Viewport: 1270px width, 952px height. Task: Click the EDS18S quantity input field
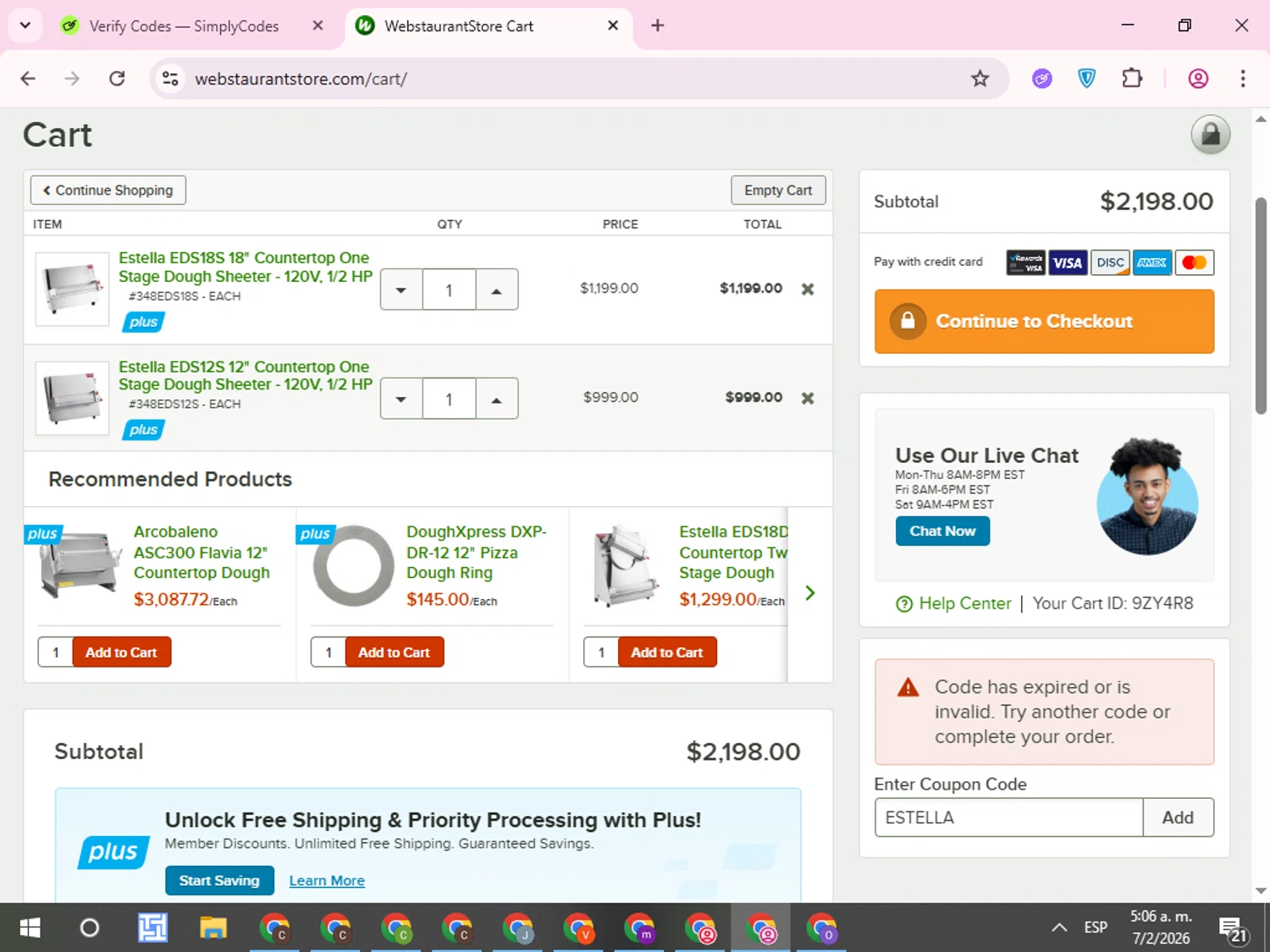(450, 290)
